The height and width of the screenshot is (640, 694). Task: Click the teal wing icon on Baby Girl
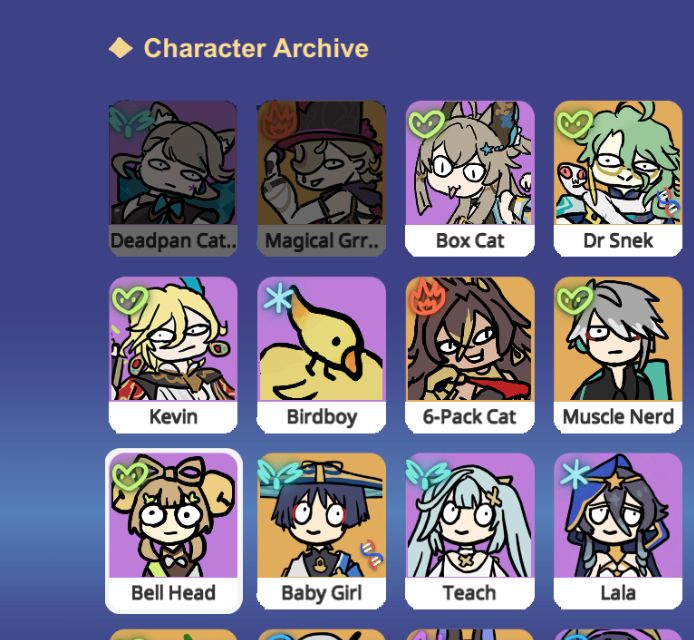[x=279, y=473]
